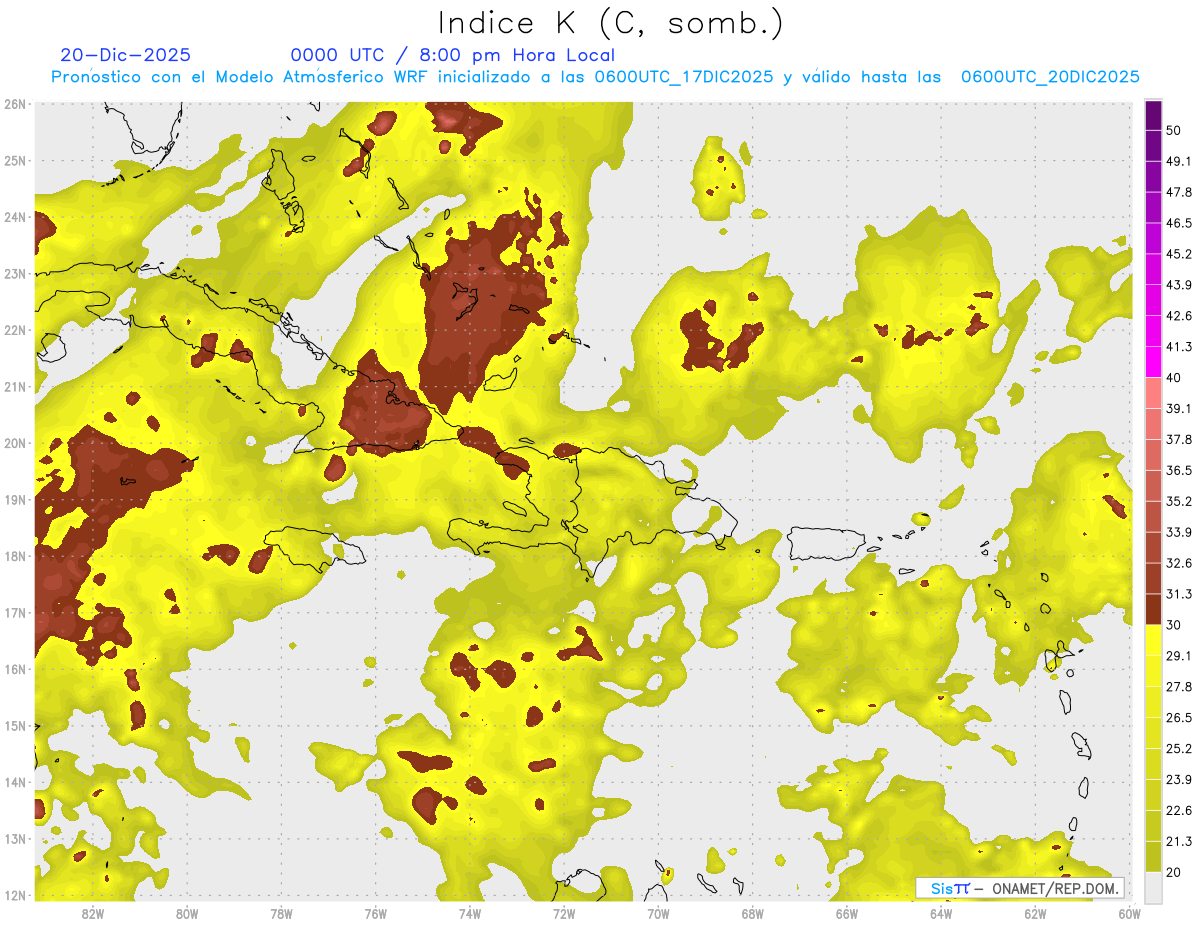Click the "49.1" color scale label
The width and height of the screenshot is (1200, 927).
click(1179, 161)
